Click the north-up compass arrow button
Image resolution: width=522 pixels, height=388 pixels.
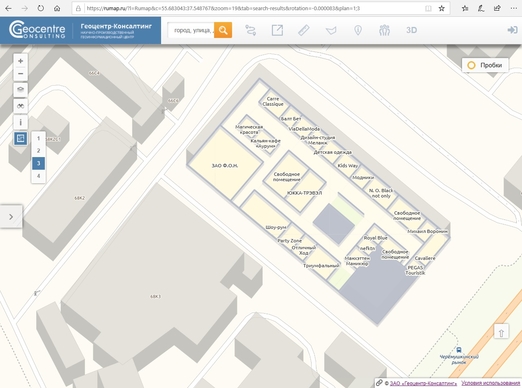(501, 332)
